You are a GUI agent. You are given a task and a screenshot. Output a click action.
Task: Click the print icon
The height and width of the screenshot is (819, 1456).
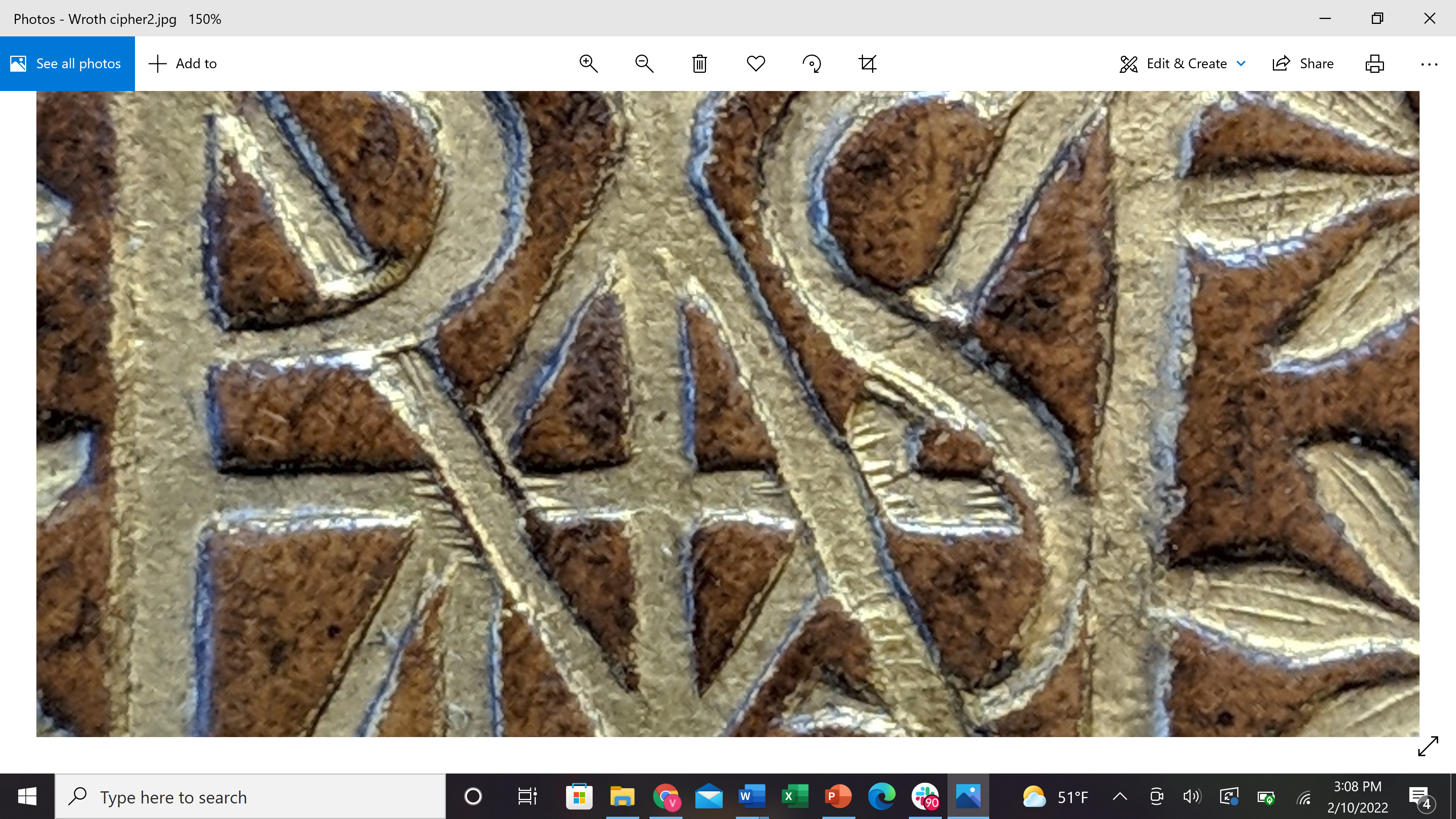[1374, 63]
